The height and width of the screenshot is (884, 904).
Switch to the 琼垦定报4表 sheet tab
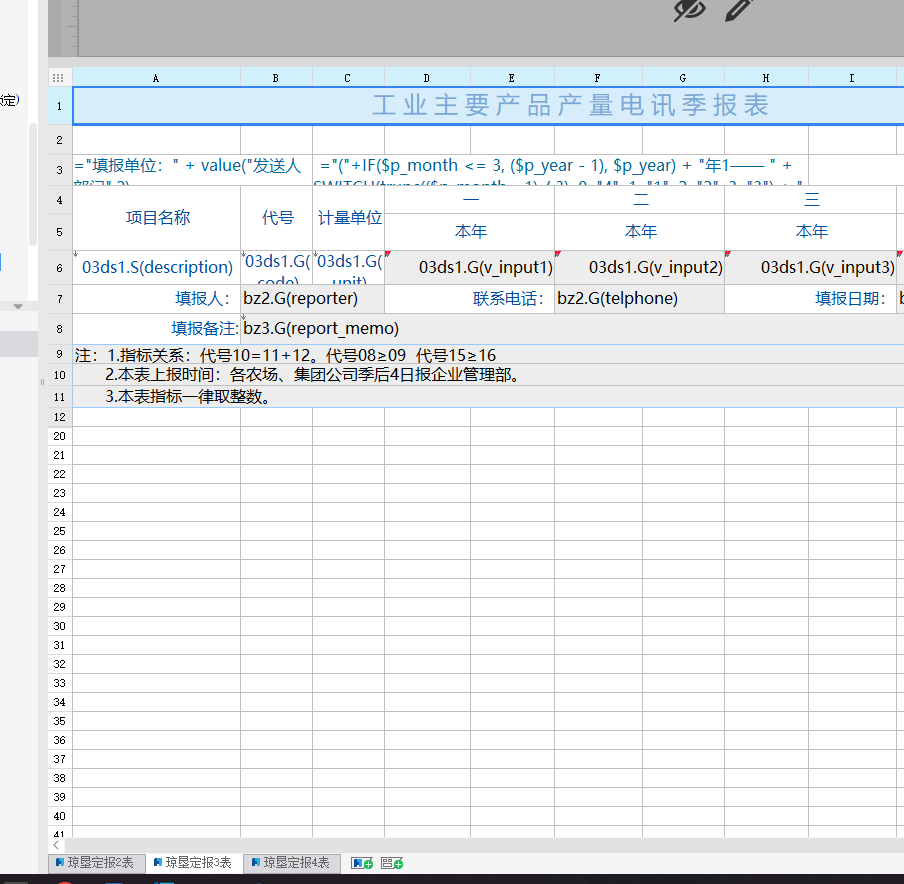(291, 863)
